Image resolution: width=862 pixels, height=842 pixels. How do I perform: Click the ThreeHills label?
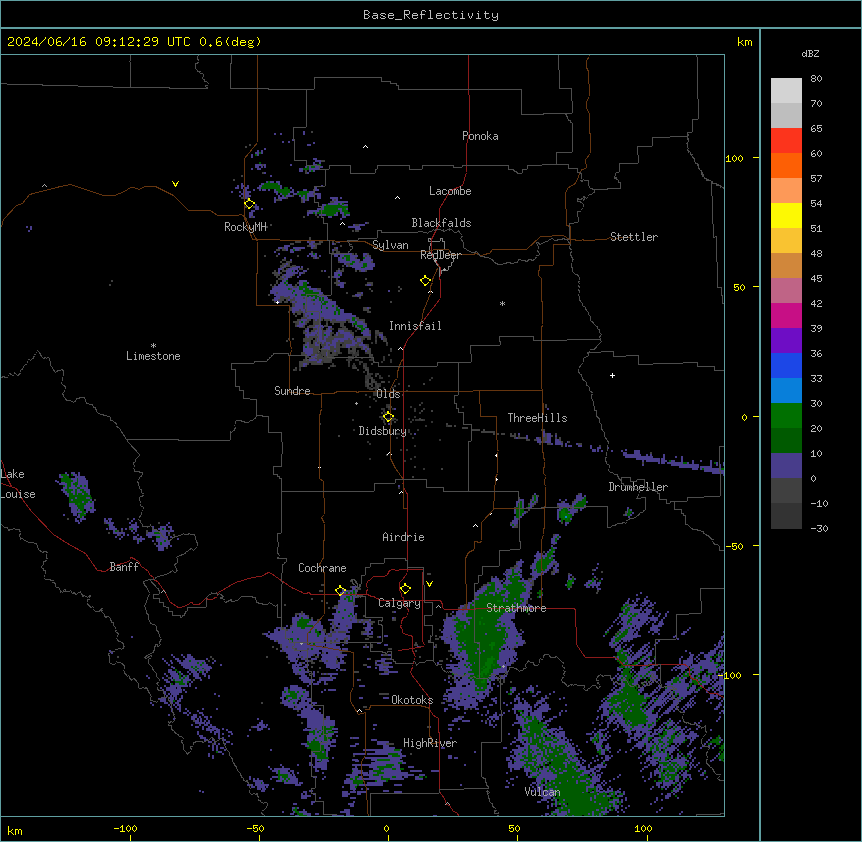[x=538, y=418]
